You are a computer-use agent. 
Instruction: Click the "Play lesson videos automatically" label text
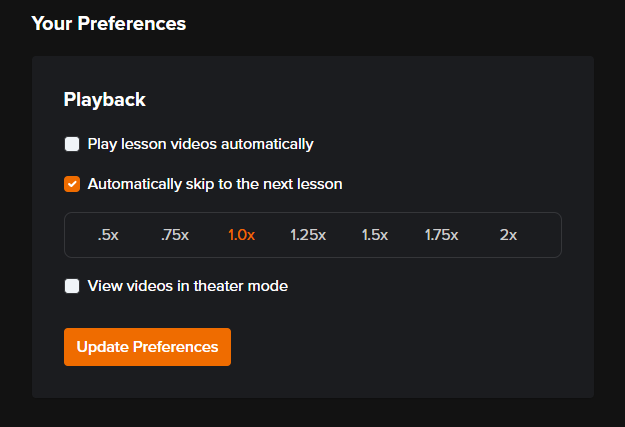(200, 144)
